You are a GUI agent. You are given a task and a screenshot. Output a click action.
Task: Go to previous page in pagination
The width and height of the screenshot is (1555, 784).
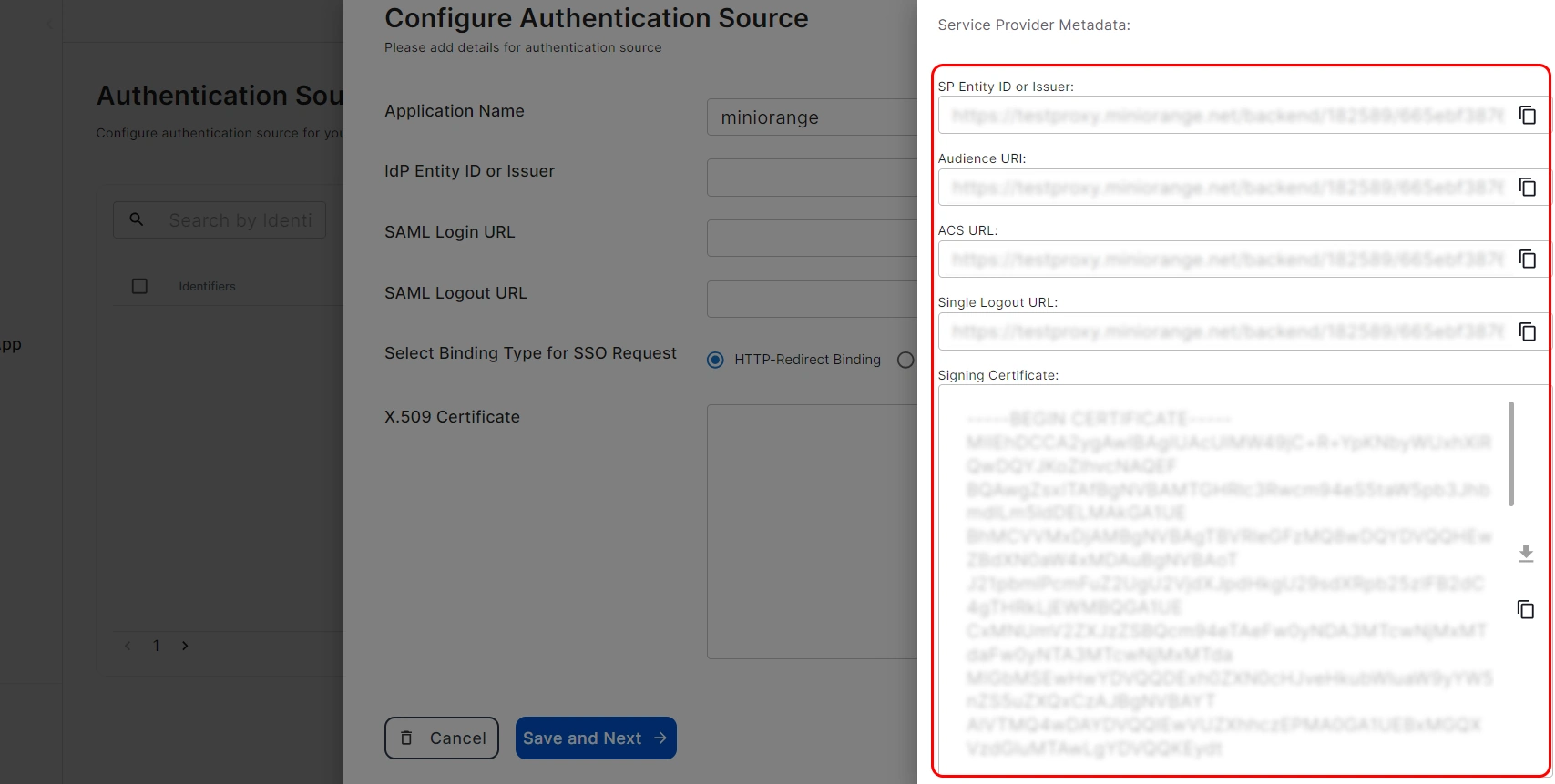[128, 646]
